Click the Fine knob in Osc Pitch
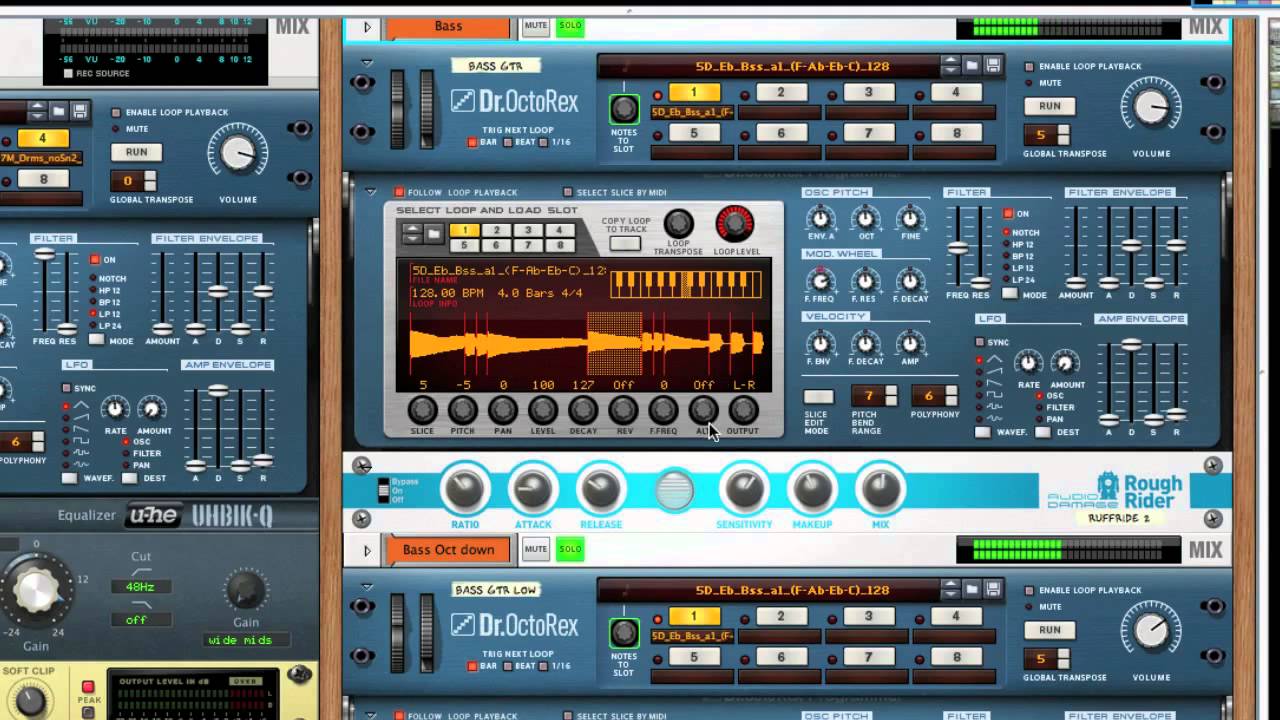Viewport: 1280px width, 720px height. tap(910, 219)
